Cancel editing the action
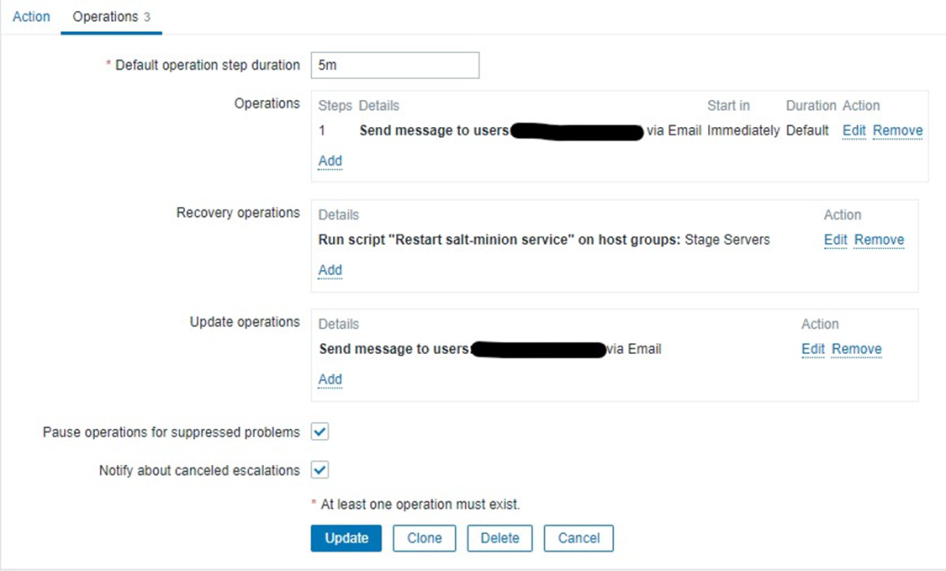Viewport: 946px width, 571px height. tap(578, 538)
